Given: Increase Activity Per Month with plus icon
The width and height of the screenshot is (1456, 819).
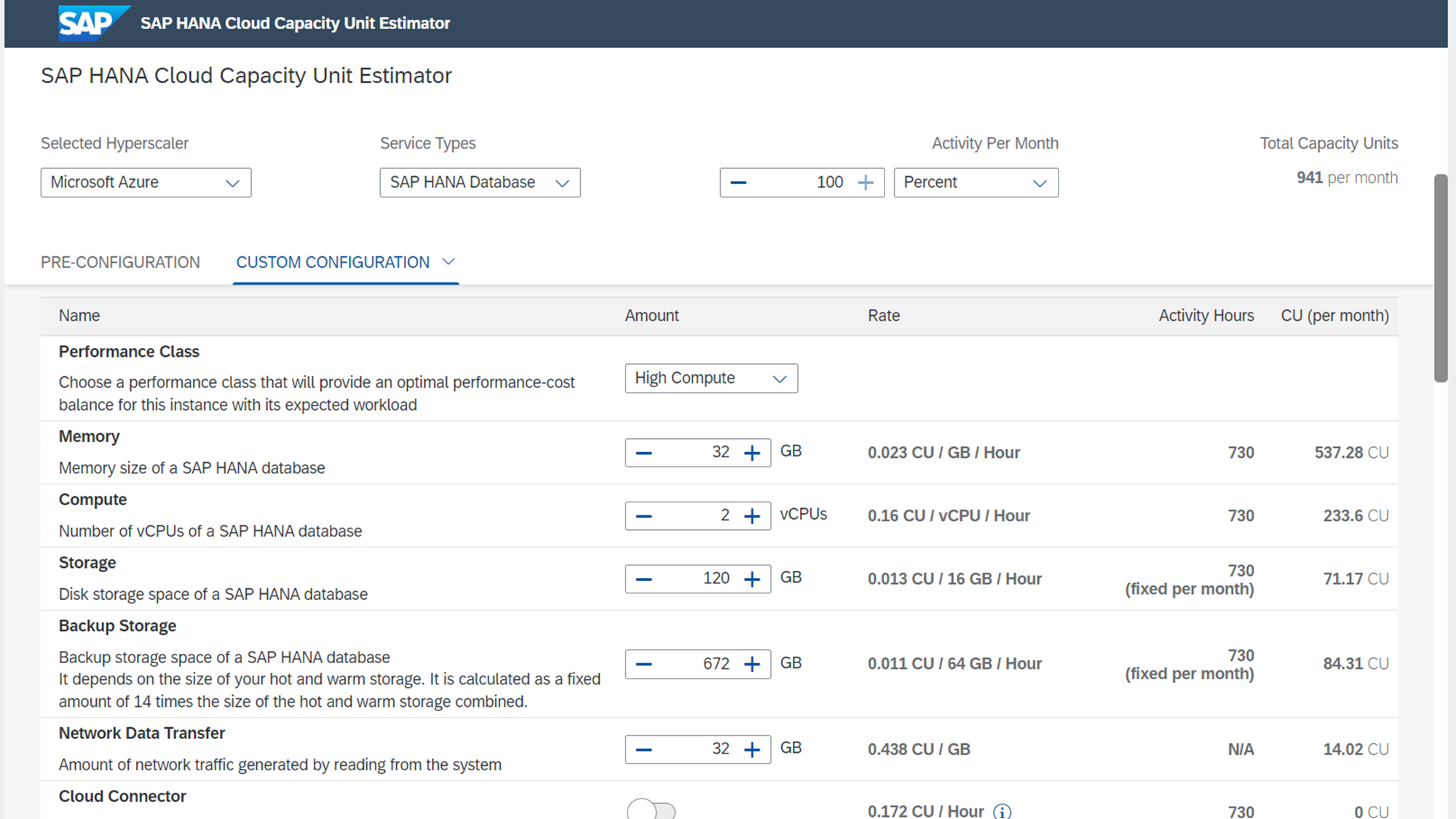Looking at the screenshot, I should 866,183.
